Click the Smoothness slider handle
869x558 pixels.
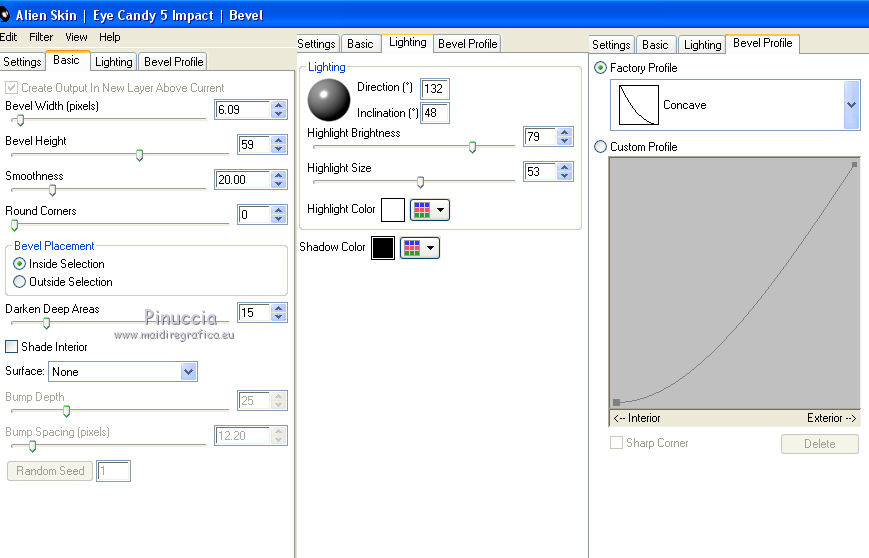pyautogui.click(x=52, y=190)
